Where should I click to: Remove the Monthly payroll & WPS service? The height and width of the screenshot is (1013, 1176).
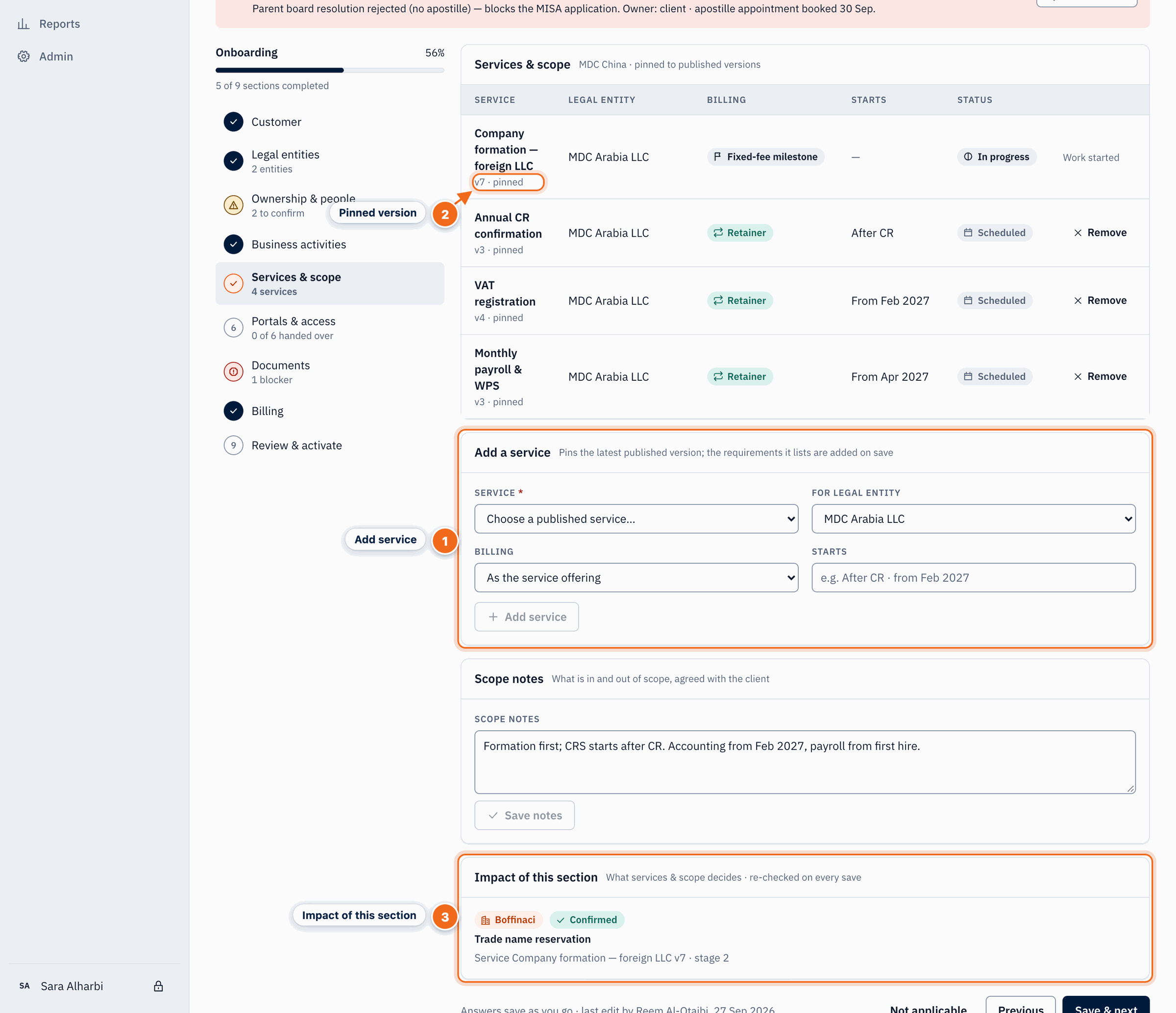pyautogui.click(x=1100, y=377)
